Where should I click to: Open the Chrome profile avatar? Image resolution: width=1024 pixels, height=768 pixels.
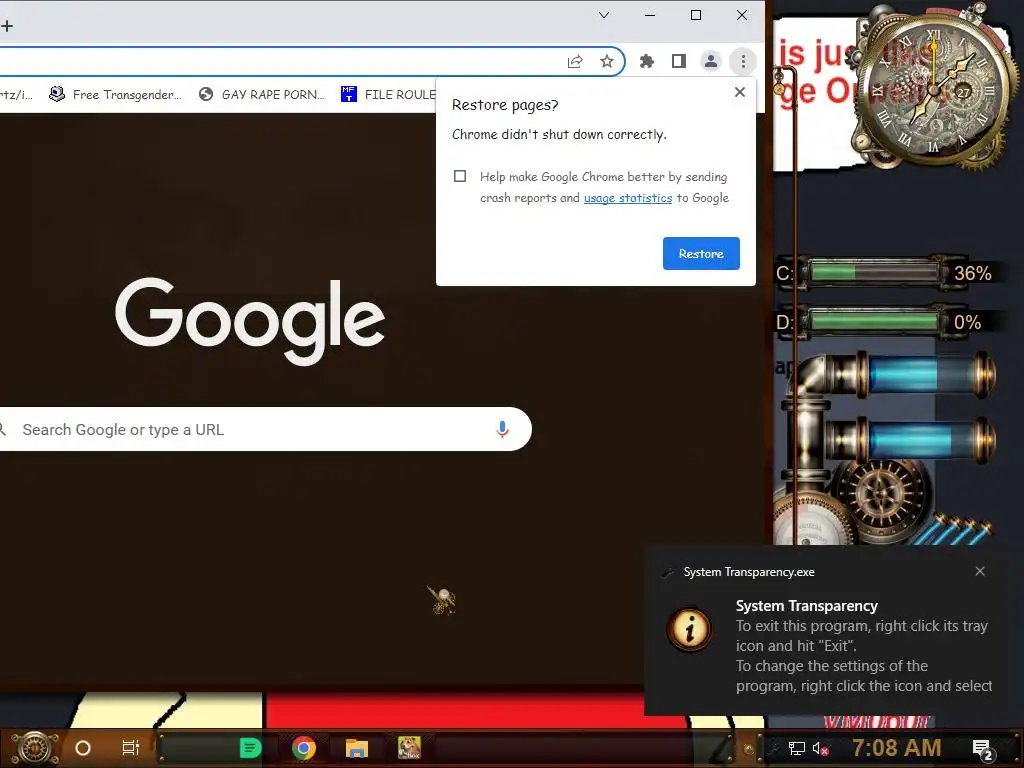pos(711,61)
